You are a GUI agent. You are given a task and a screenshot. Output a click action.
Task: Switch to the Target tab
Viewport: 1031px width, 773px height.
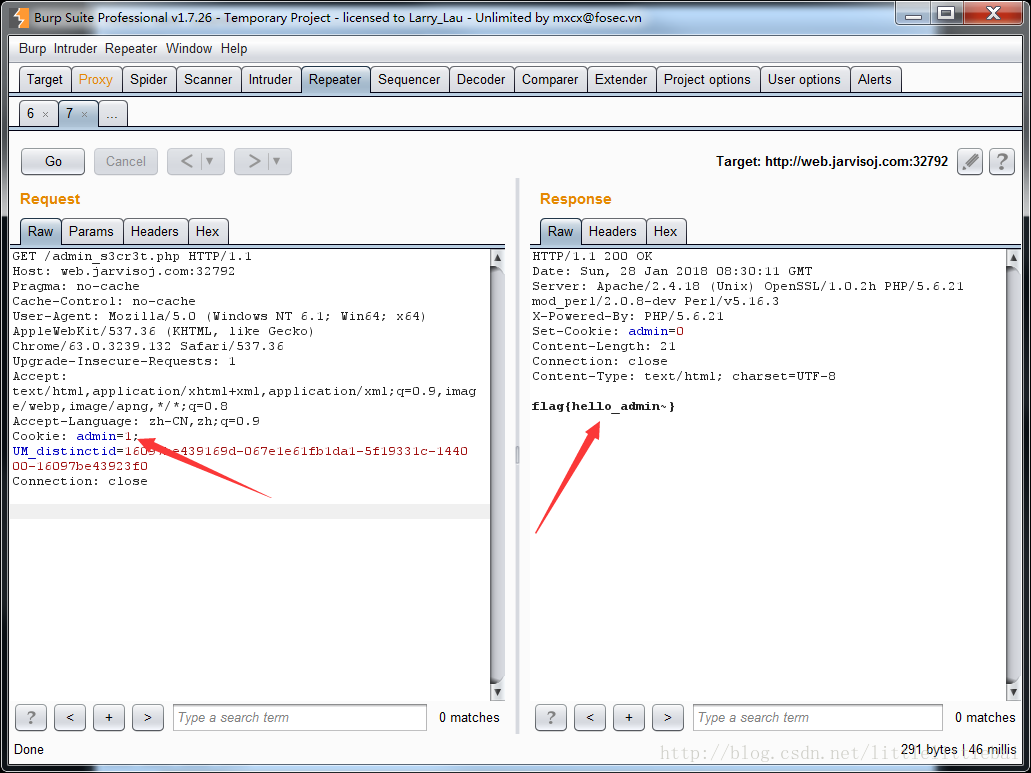(x=44, y=80)
